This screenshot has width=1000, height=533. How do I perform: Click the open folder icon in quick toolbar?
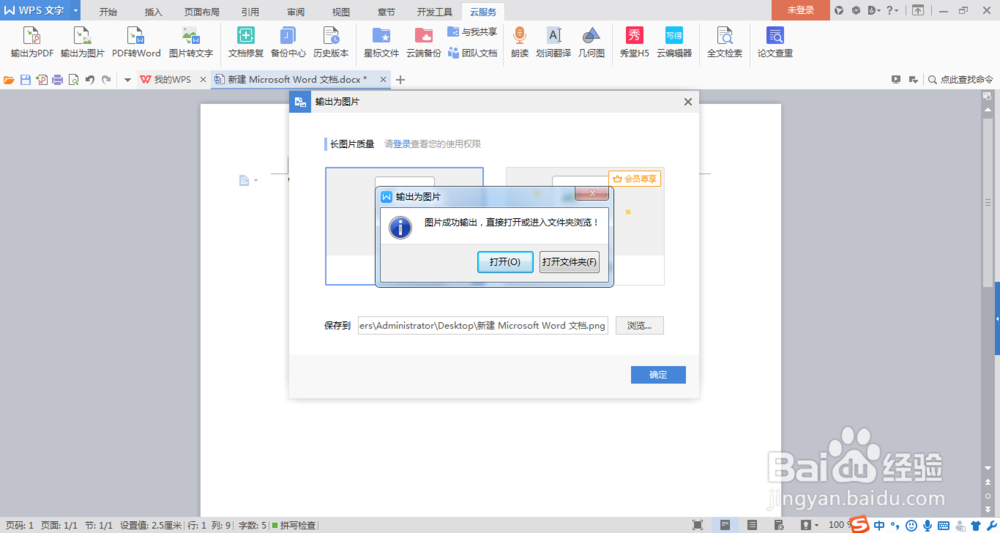tap(9, 80)
